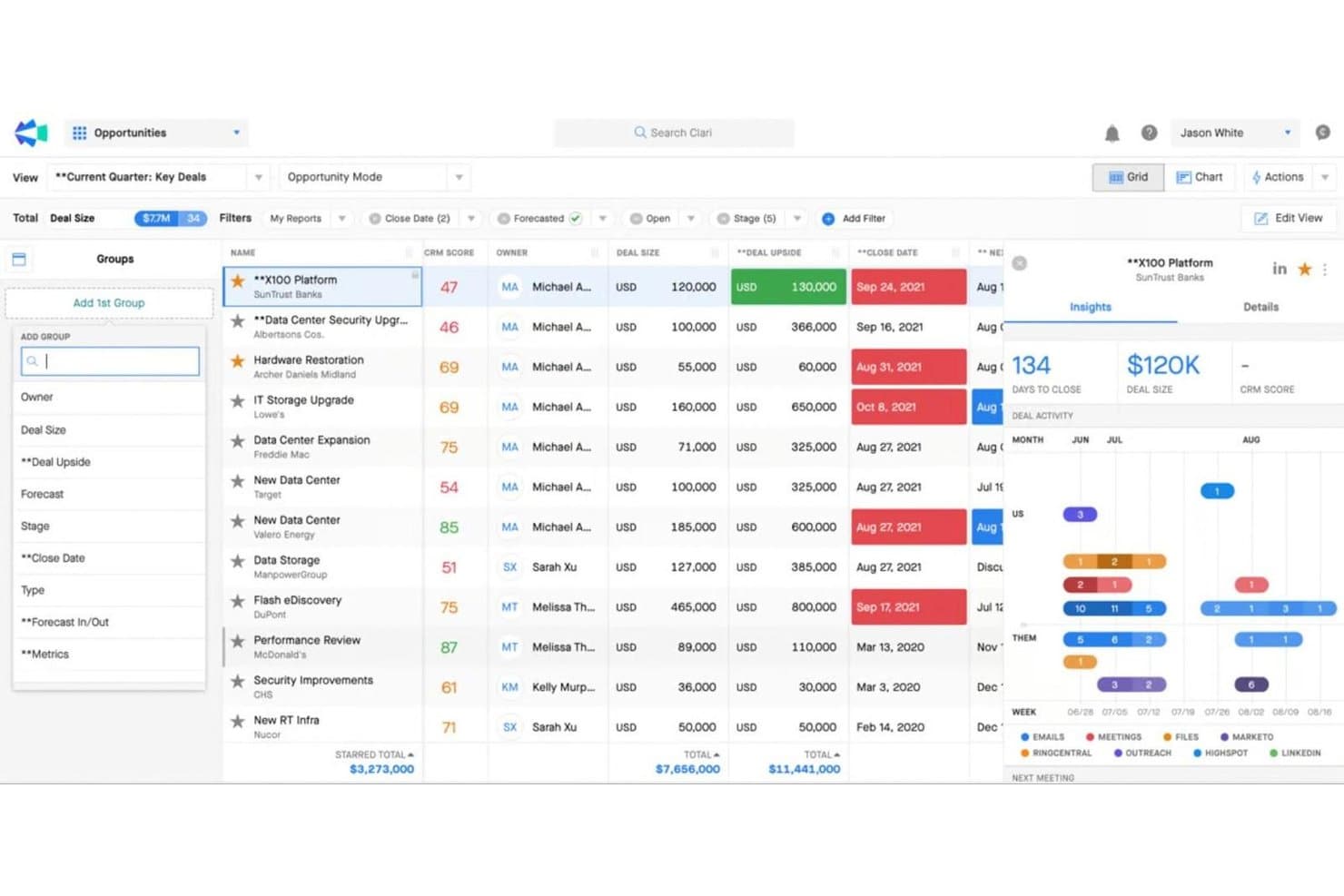Toggle star for X100 Platform row
The image size is (1344, 896).
point(238,281)
